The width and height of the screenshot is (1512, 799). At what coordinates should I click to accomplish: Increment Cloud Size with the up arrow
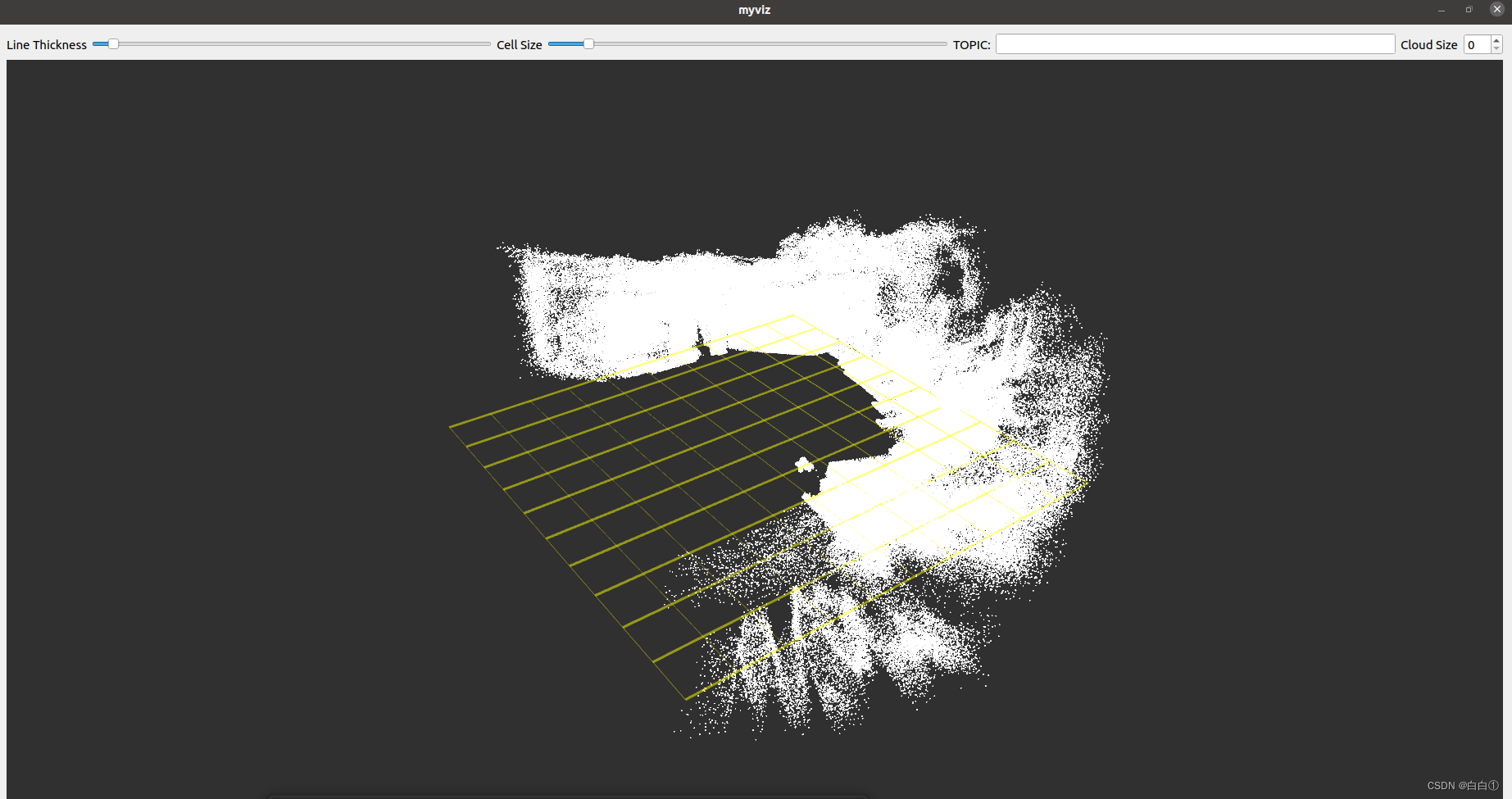(x=1498, y=39)
